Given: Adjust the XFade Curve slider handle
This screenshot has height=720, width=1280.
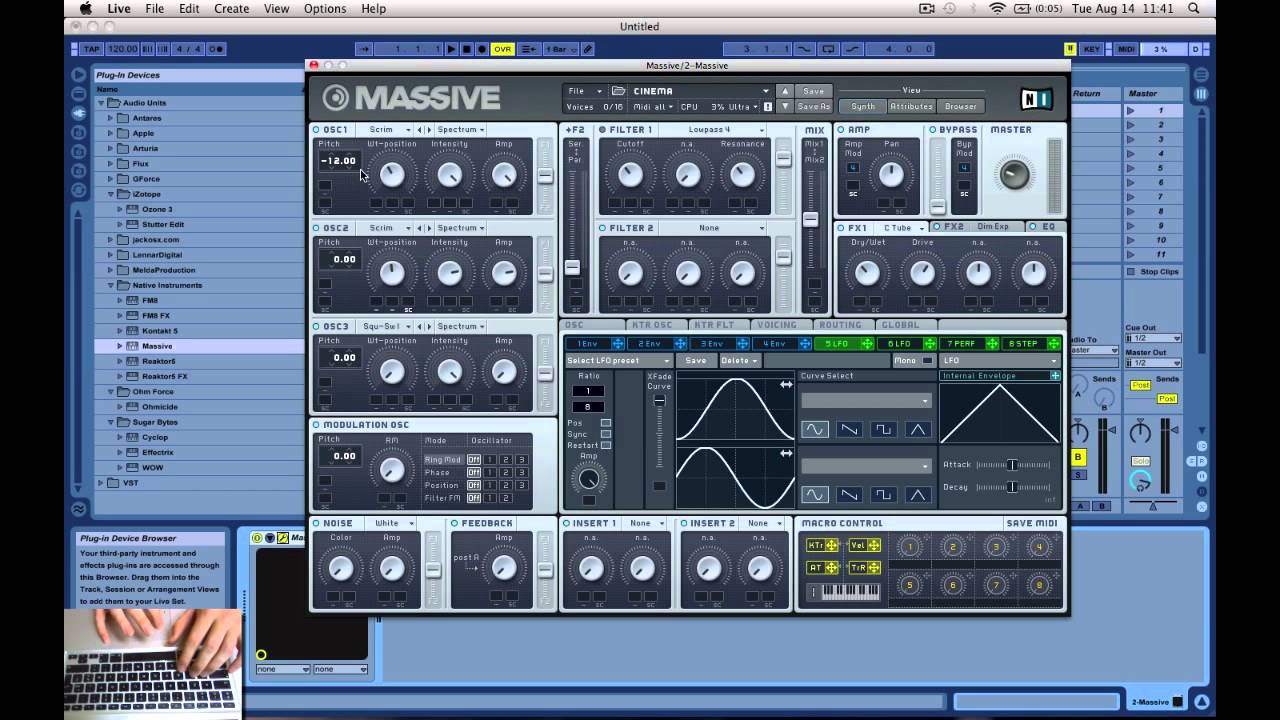Looking at the screenshot, I should 659,401.
